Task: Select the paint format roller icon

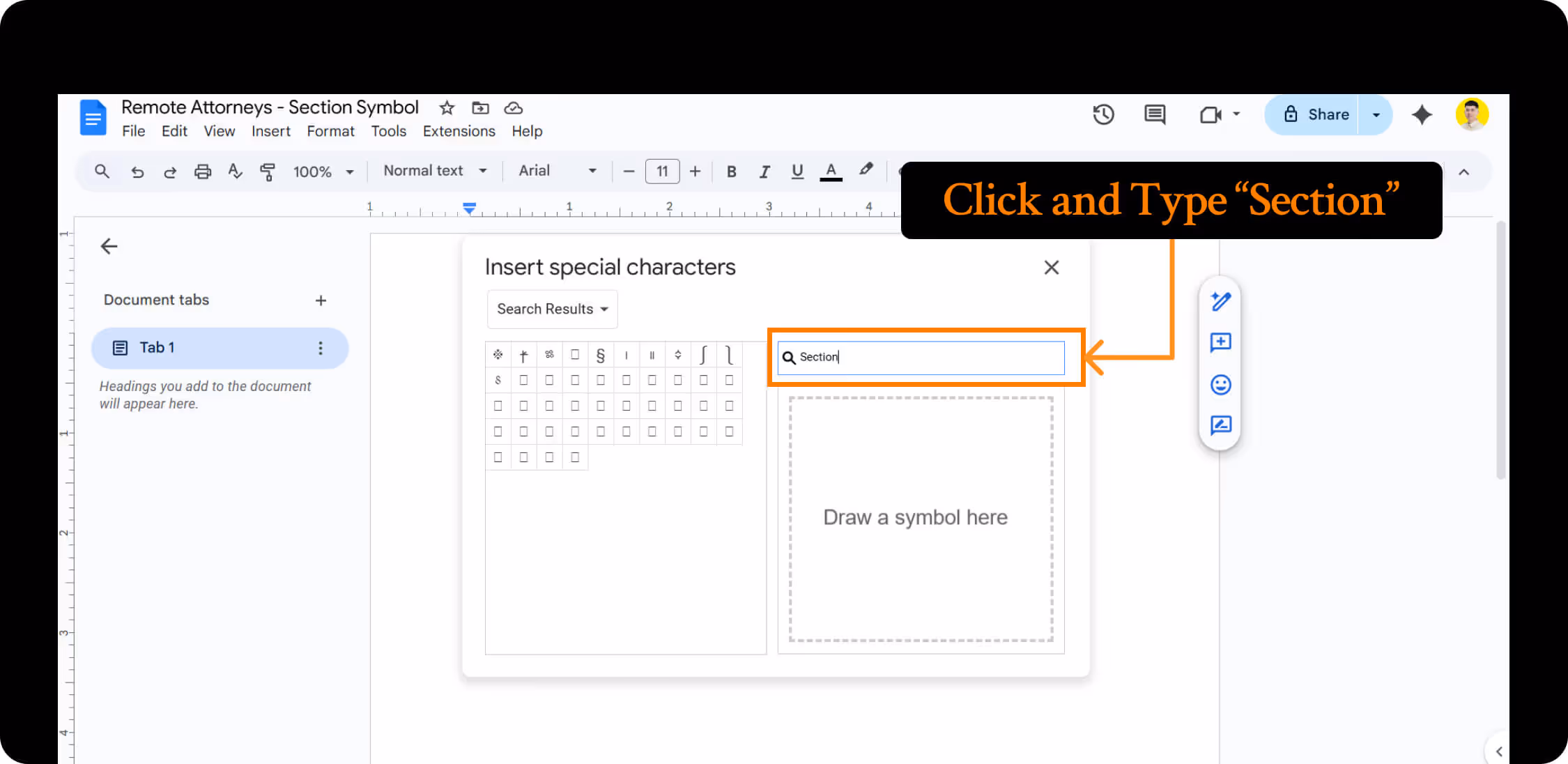Action: pyautogui.click(x=267, y=171)
